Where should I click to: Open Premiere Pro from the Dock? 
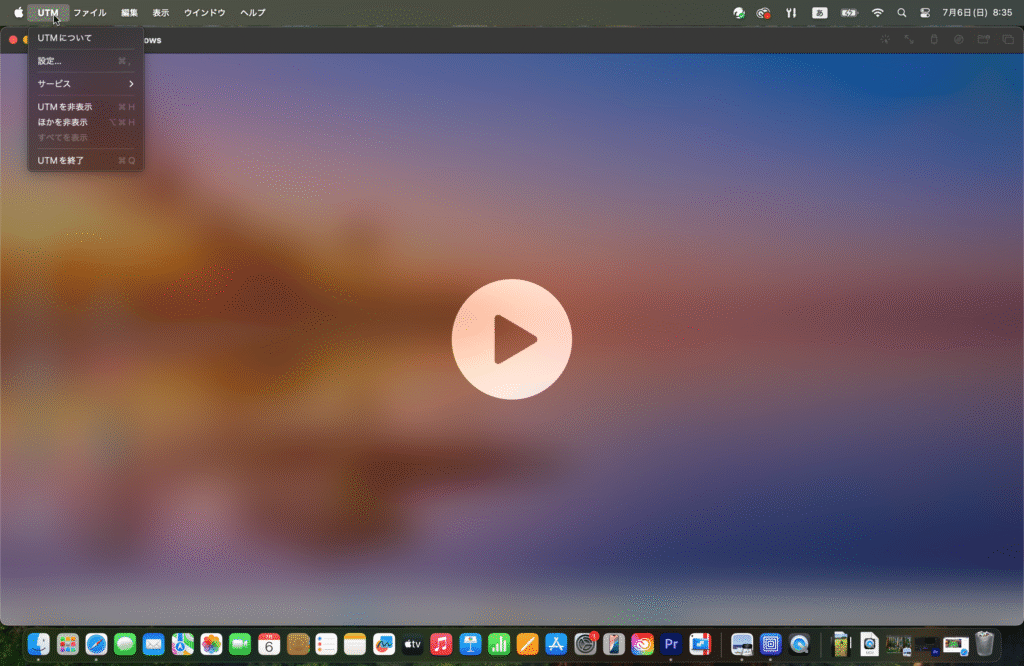coord(671,644)
